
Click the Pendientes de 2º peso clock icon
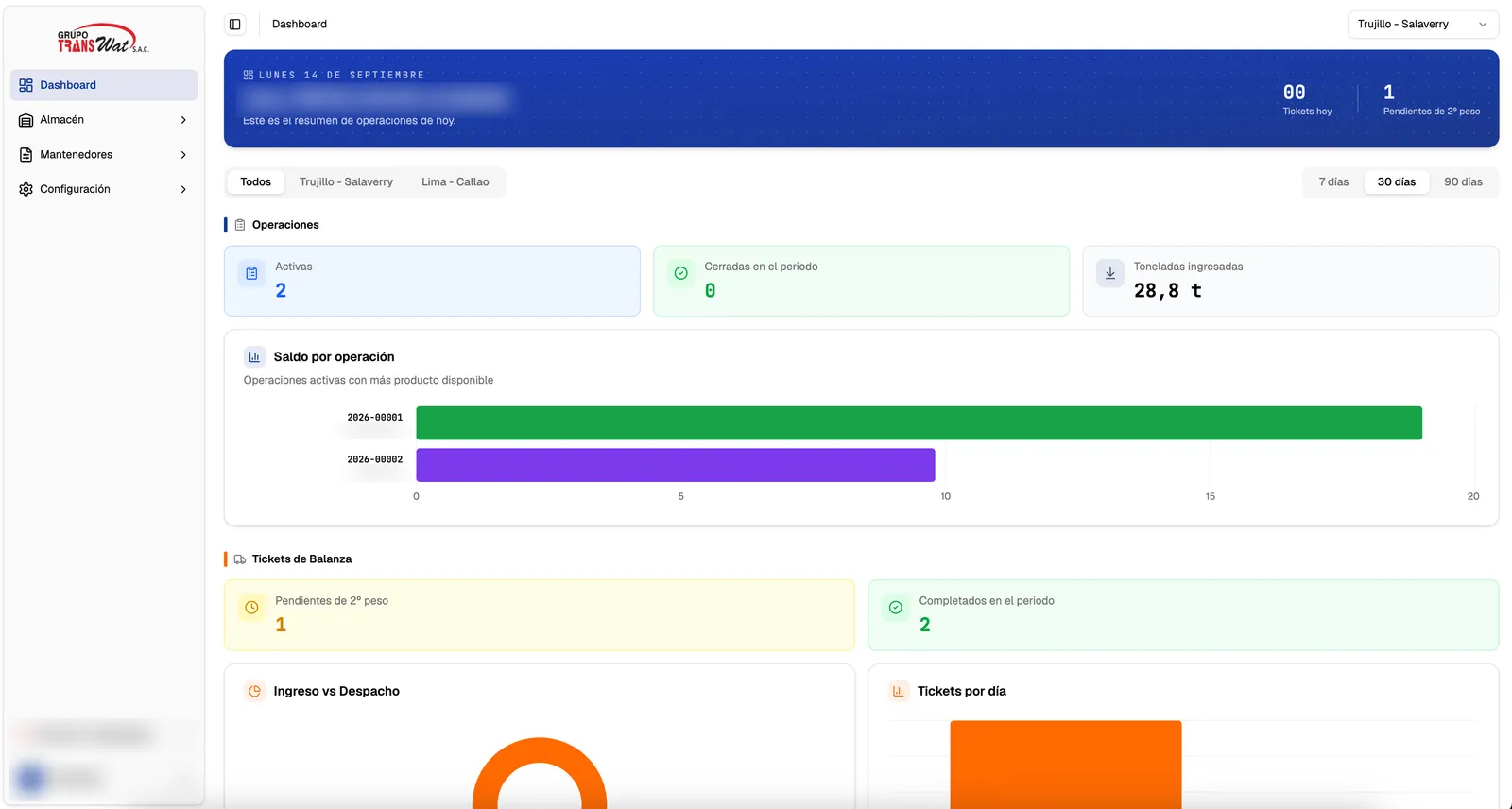coord(251,608)
